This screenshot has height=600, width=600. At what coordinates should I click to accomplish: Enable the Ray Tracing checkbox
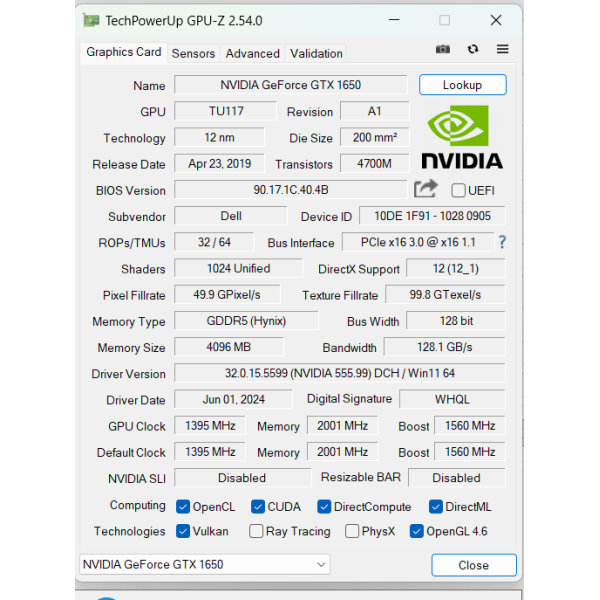pos(256,531)
